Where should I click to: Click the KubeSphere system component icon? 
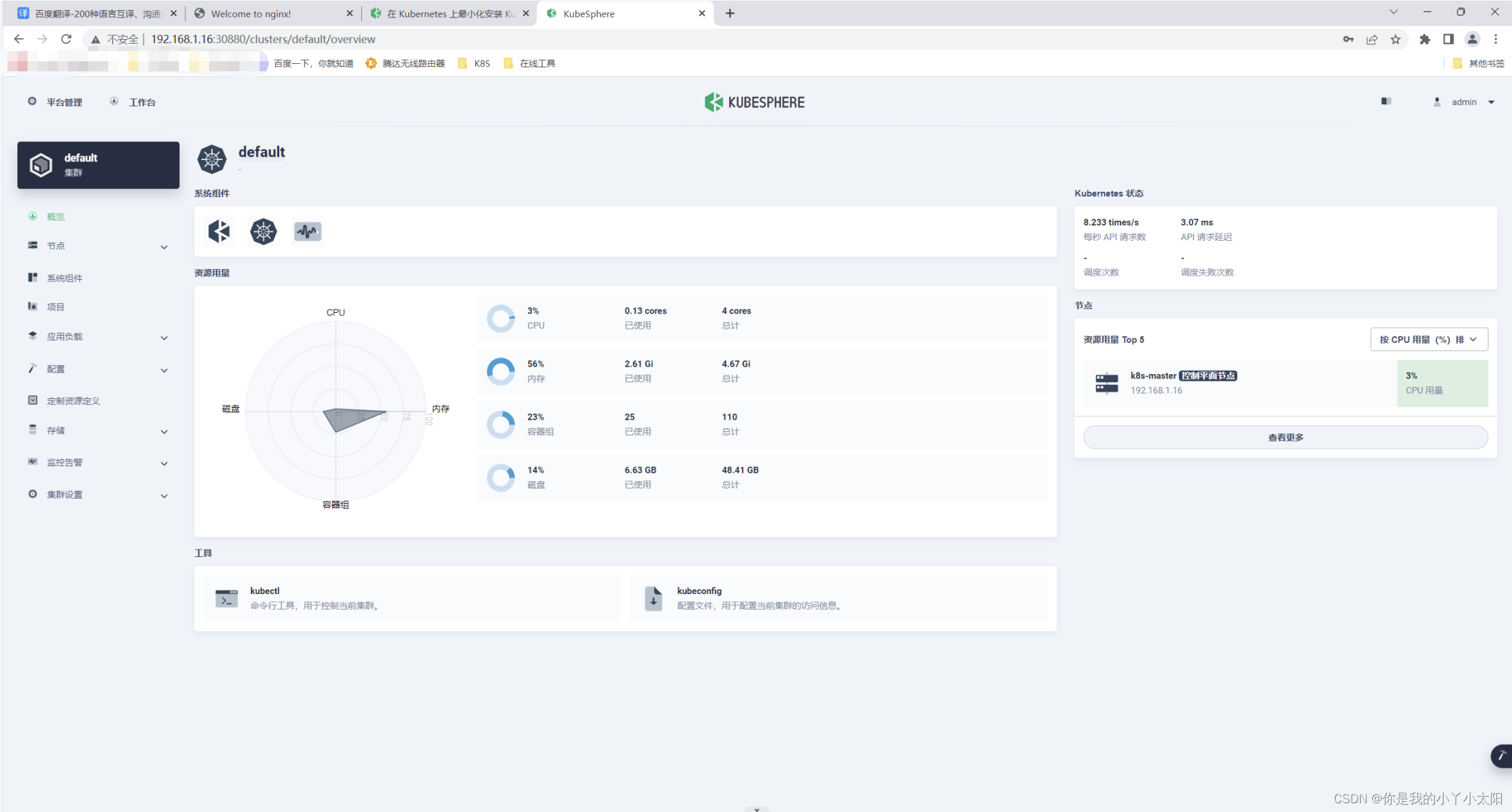click(219, 231)
